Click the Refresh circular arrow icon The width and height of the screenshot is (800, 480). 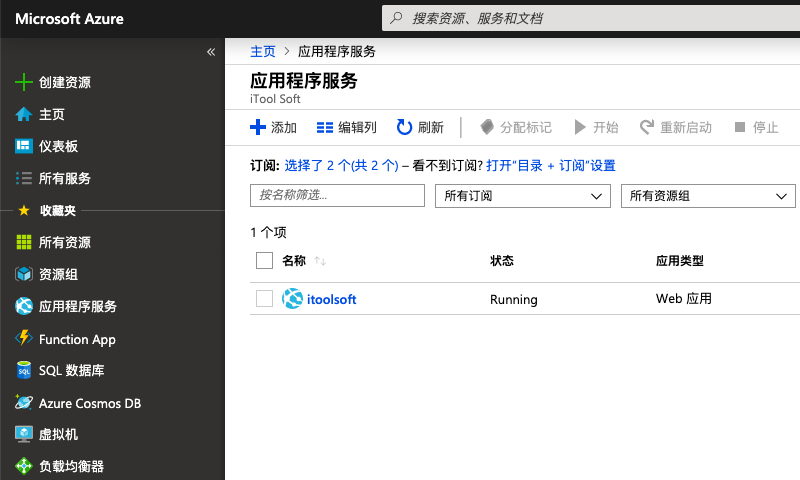click(404, 127)
